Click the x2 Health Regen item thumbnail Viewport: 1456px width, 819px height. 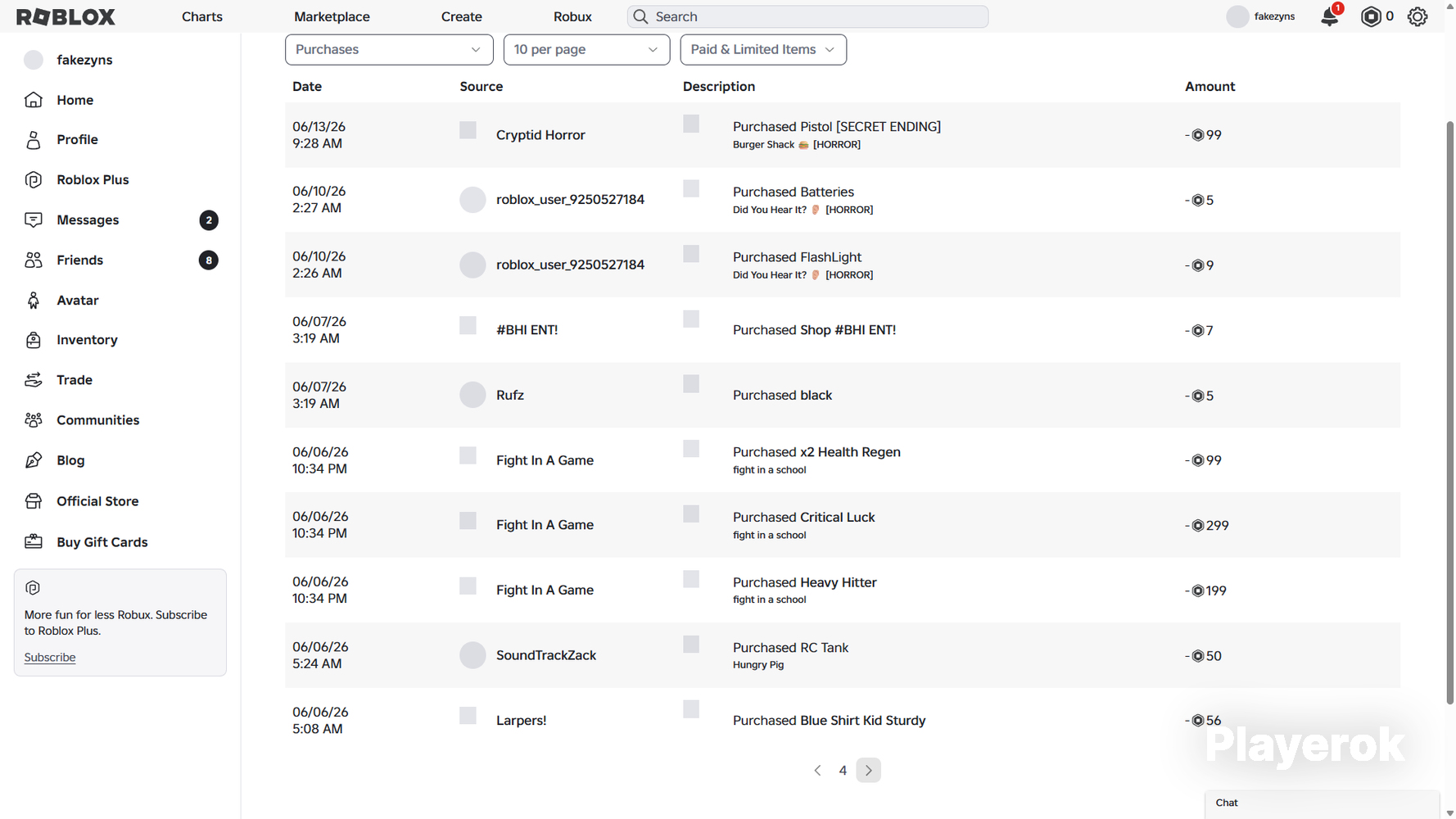click(x=691, y=449)
